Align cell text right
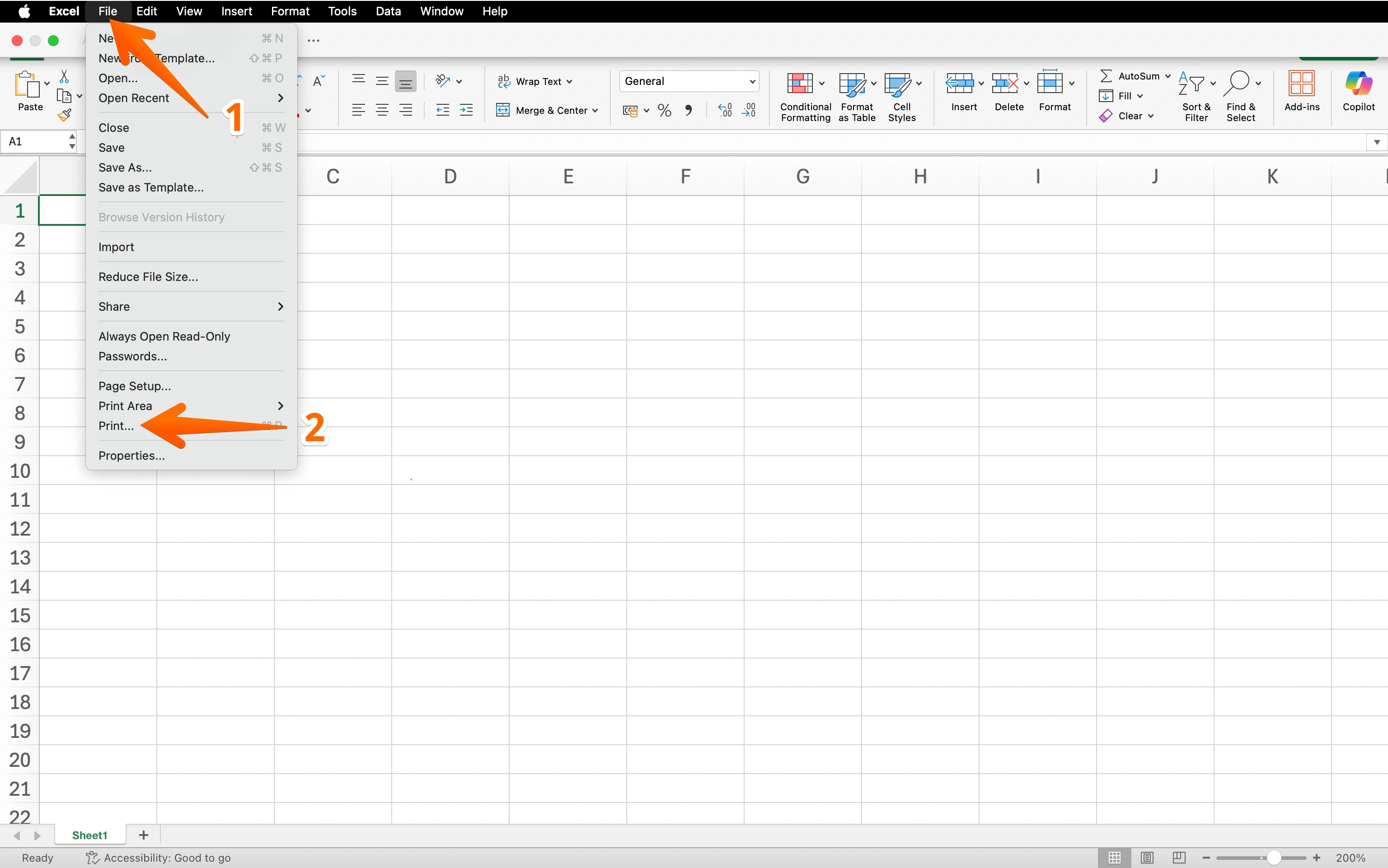 click(405, 110)
